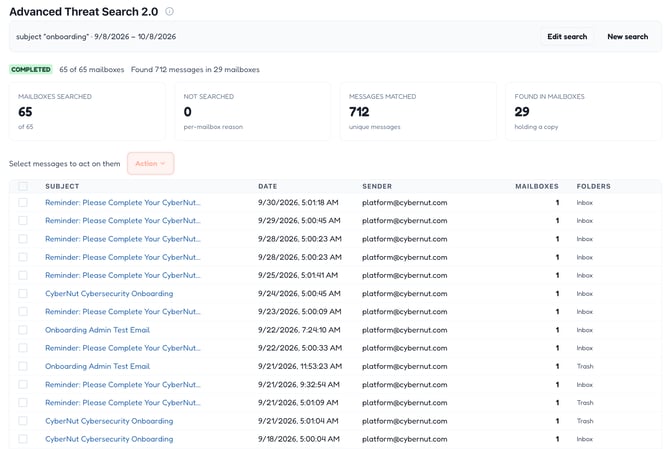Open the Action dropdown menu
The width and height of the screenshot is (670, 449).
click(150, 164)
